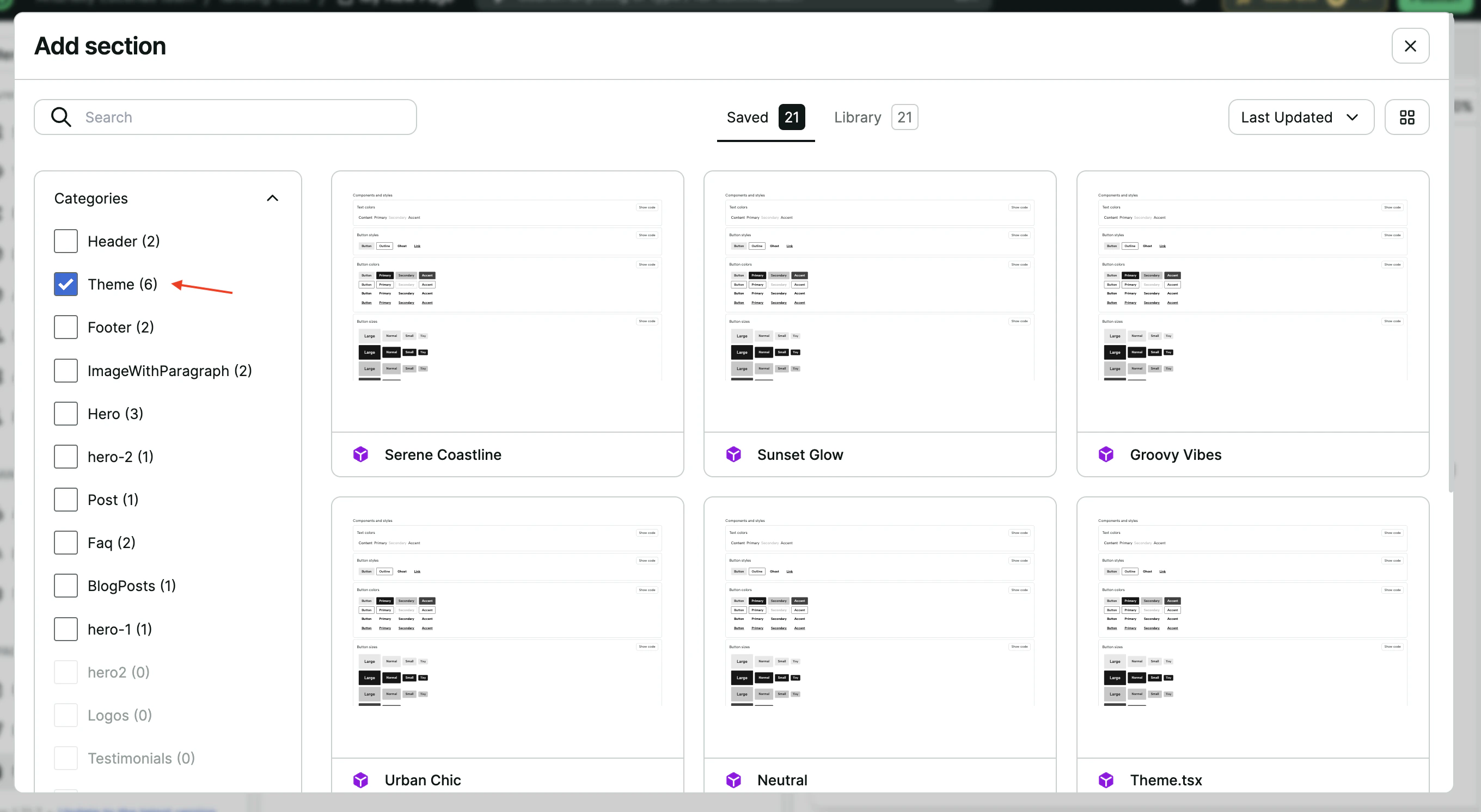The width and height of the screenshot is (1481, 812).
Task: Select the Saved tab
Action: [748, 116]
